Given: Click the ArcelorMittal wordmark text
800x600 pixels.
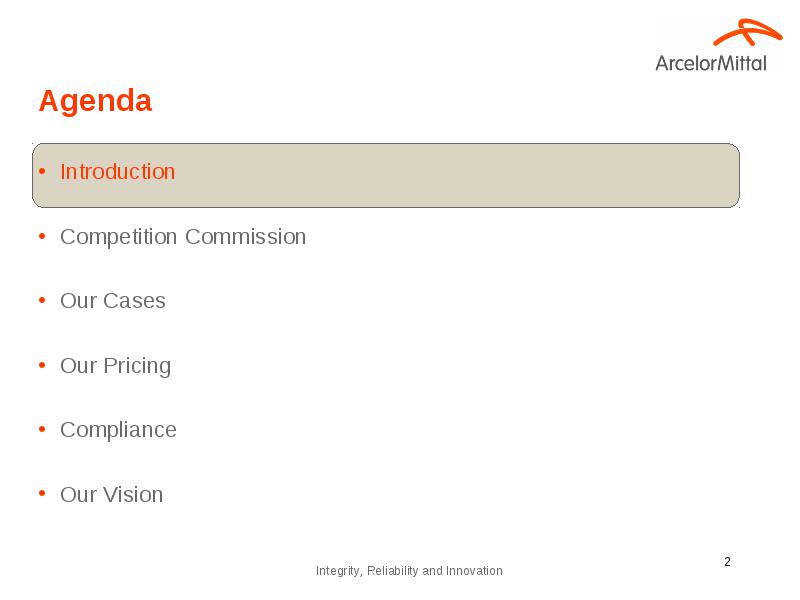Looking at the screenshot, I should click(711, 63).
